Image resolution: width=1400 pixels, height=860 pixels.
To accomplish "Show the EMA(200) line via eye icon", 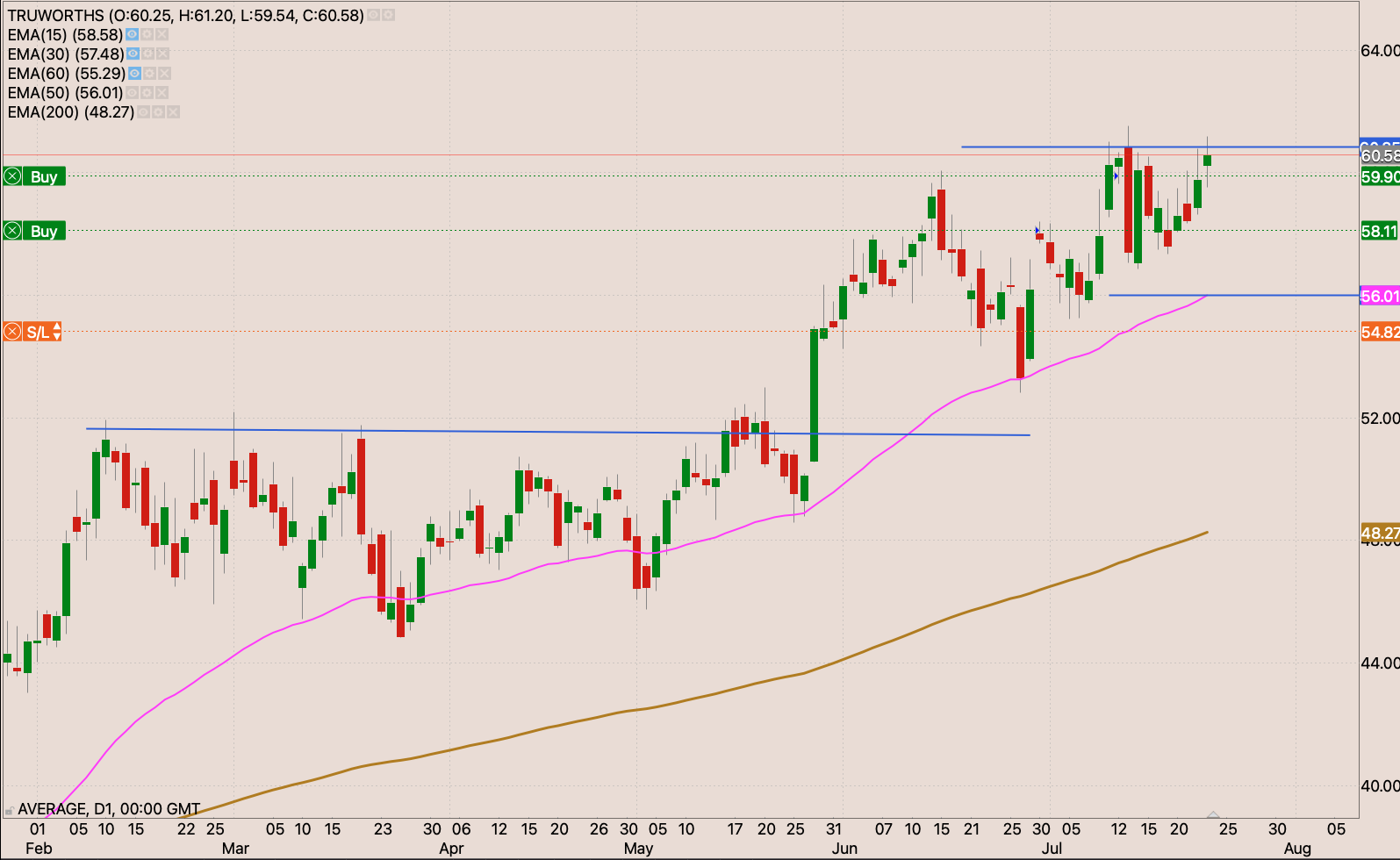I will [144, 112].
